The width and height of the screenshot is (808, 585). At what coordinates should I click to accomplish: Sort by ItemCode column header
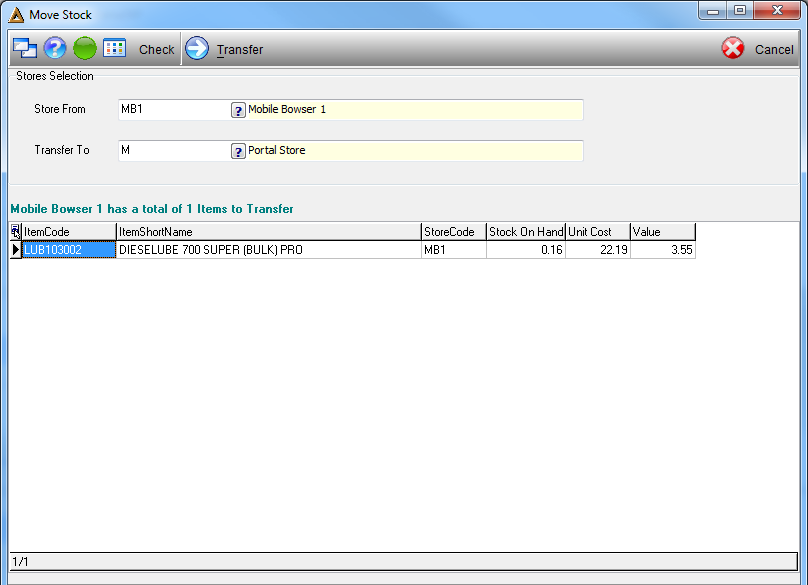tap(69, 232)
